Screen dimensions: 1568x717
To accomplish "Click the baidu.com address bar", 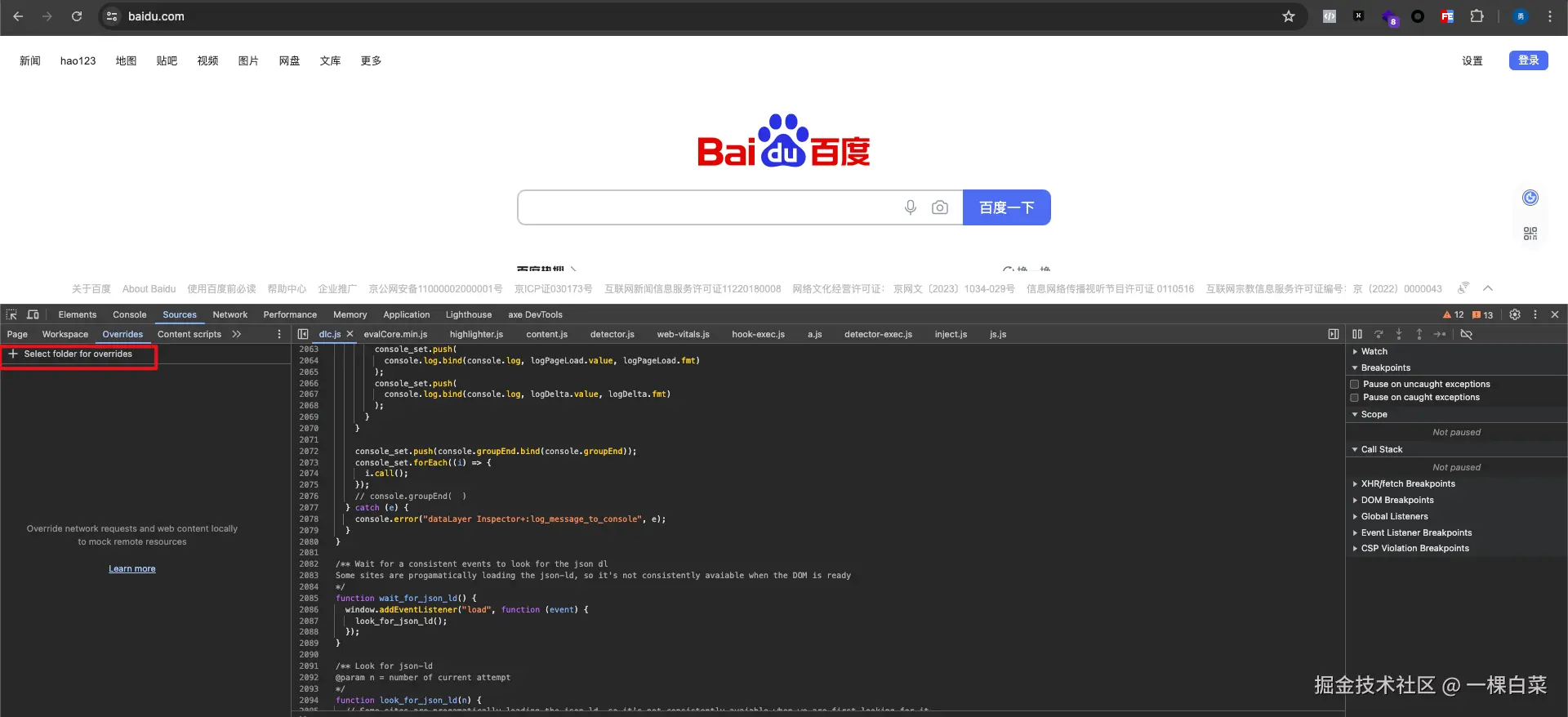I will click(x=702, y=16).
